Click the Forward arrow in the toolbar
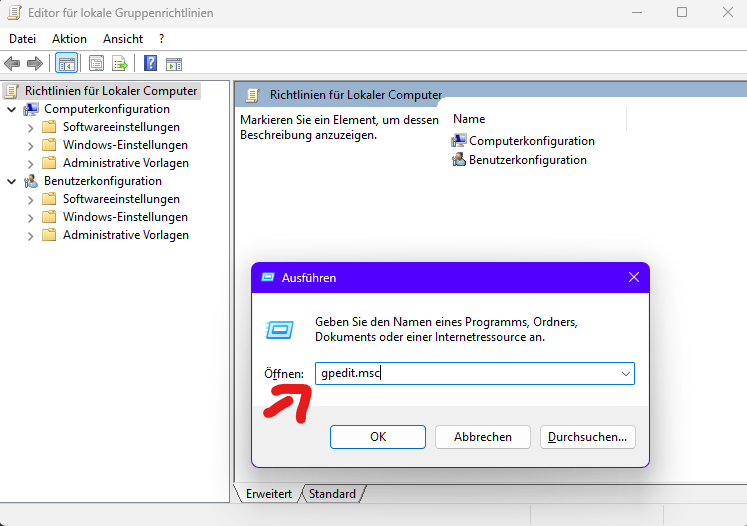This screenshot has width=747, height=526. [x=35, y=64]
